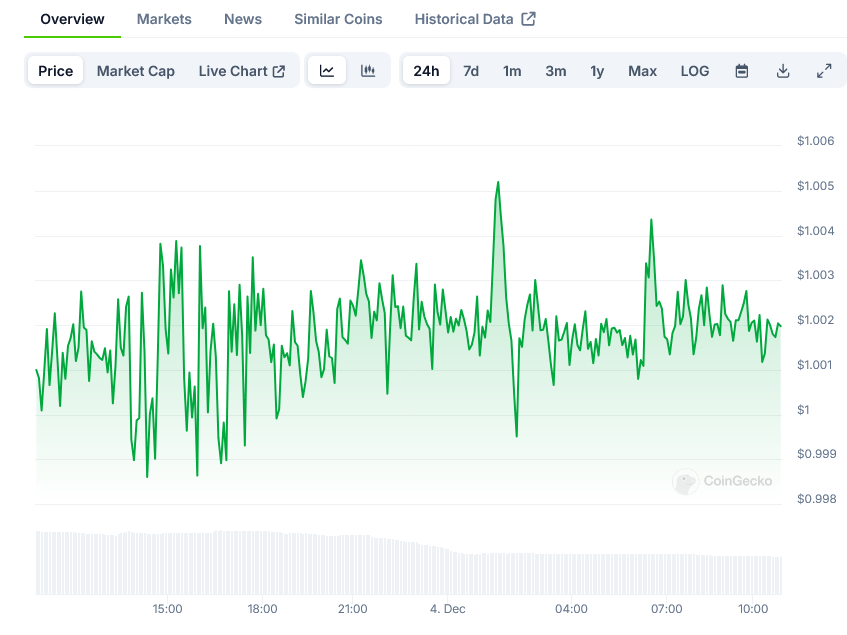Image resolution: width=847 pixels, height=635 pixels.
Task: Select the Price view toggle
Action: click(x=56, y=71)
